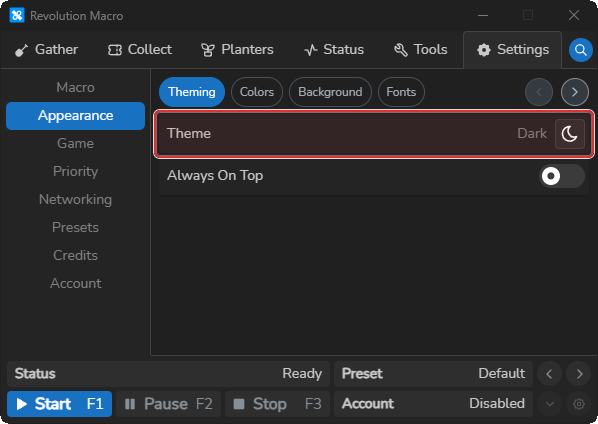Viewport: 598px width, 424px height.
Task: Open the Networking section
Action: click(76, 199)
